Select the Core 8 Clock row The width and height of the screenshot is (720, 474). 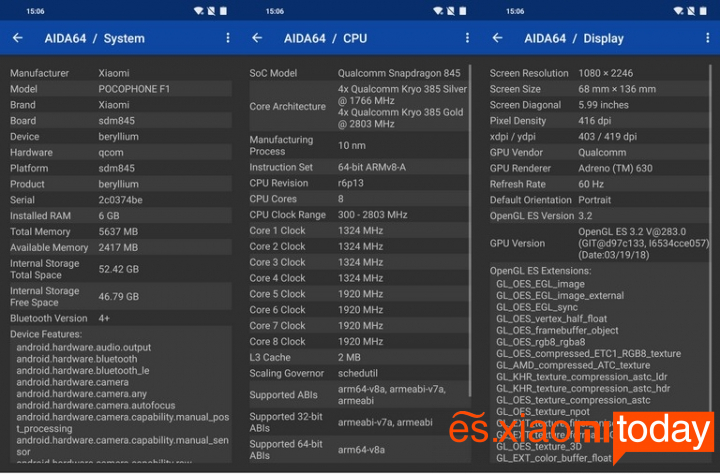pyautogui.click(x=359, y=342)
